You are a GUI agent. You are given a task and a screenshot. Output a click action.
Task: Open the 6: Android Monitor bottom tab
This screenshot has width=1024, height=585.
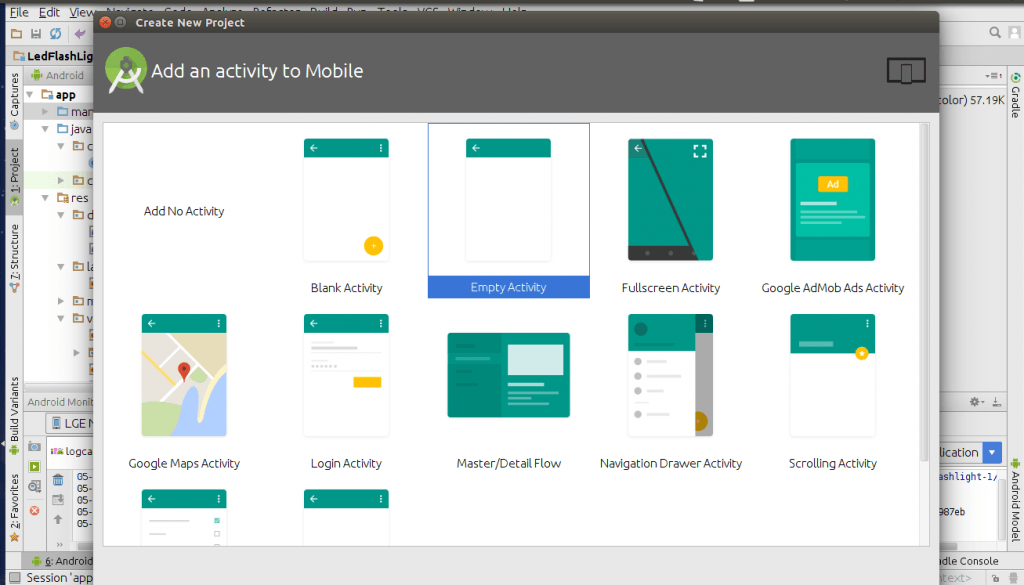pyautogui.click(x=62, y=561)
